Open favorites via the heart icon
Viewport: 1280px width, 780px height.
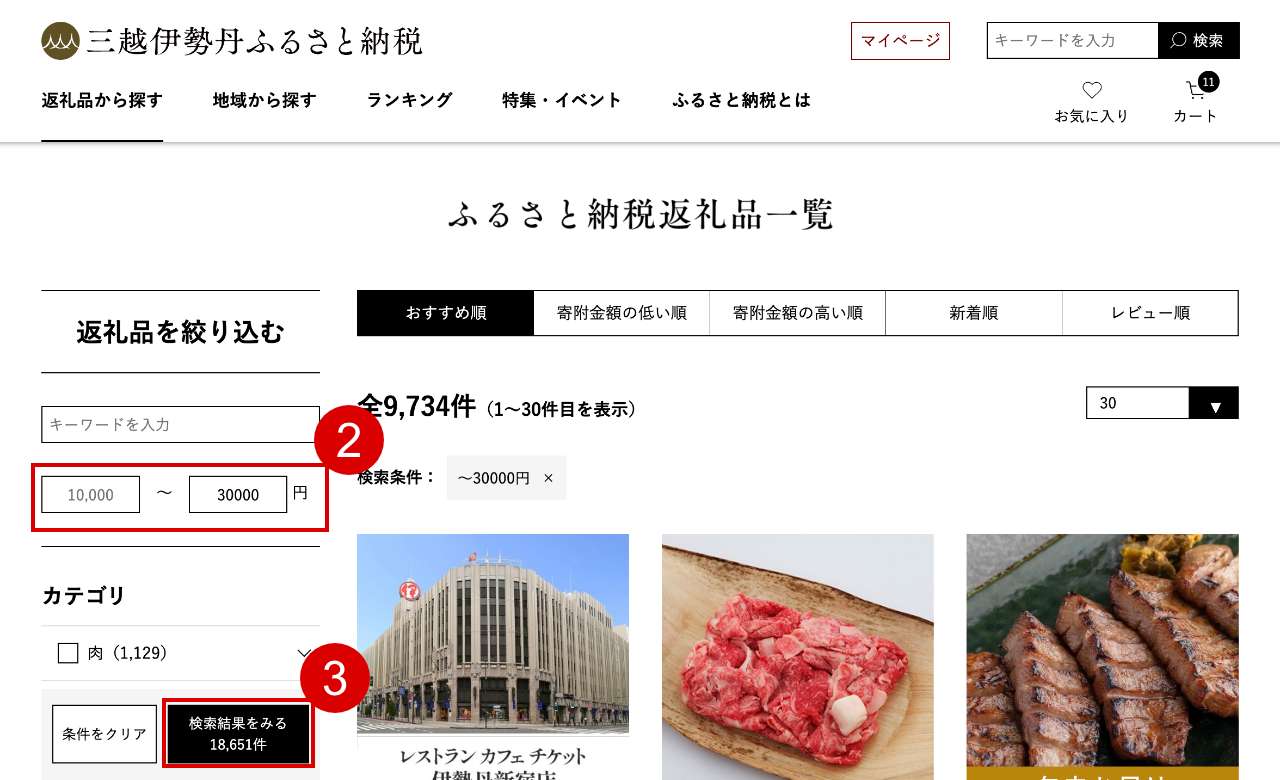[x=1092, y=90]
